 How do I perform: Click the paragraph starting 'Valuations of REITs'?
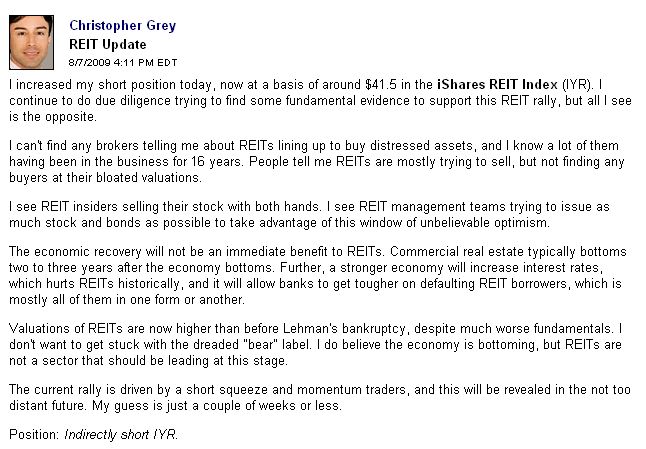(320, 343)
